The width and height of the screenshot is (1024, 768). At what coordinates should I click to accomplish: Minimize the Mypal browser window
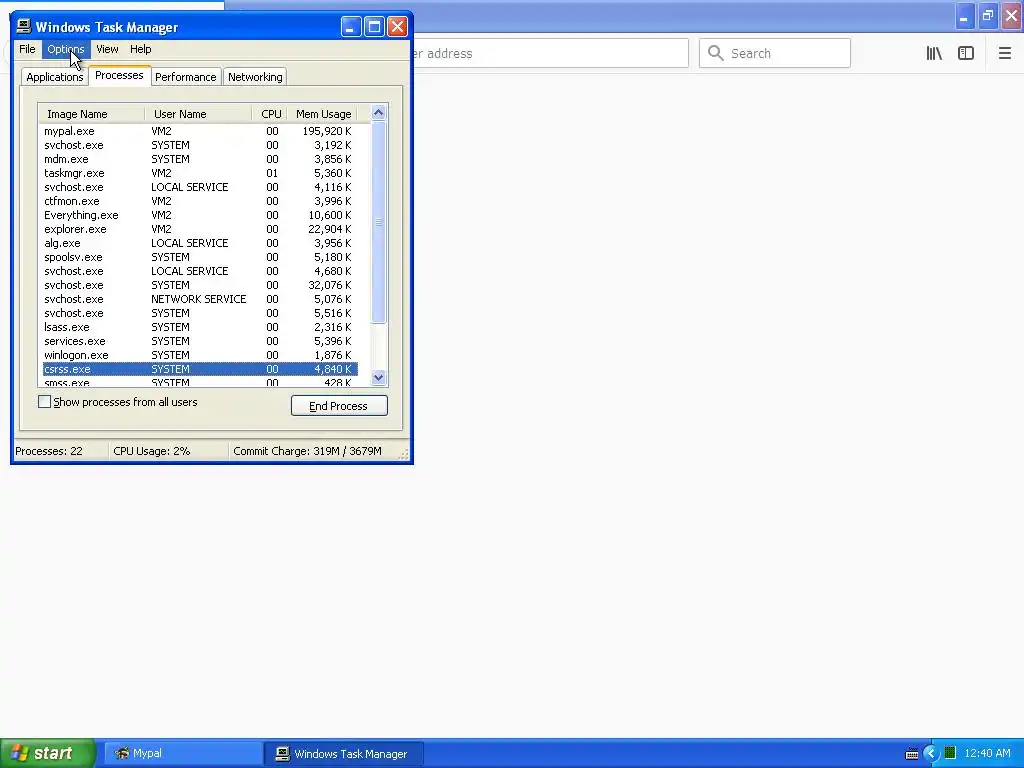965,16
